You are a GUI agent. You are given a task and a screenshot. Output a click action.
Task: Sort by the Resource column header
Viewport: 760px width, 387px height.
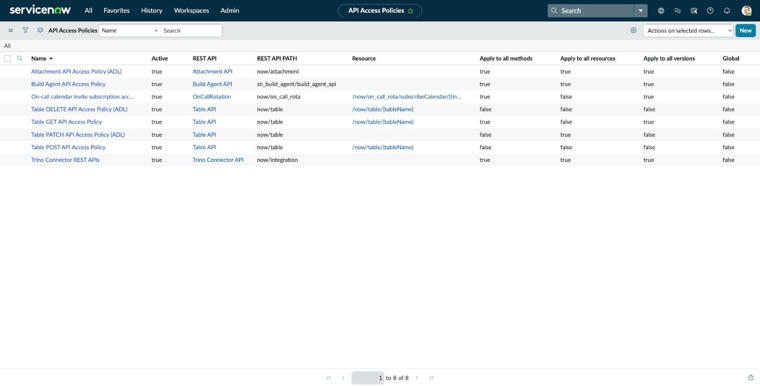pyautogui.click(x=364, y=59)
